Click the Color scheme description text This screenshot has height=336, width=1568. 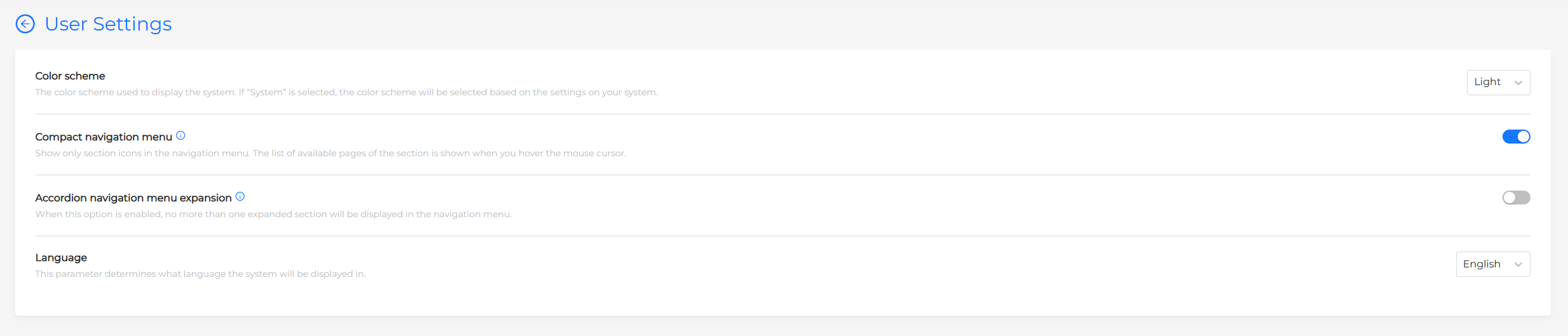pyautogui.click(x=346, y=92)
